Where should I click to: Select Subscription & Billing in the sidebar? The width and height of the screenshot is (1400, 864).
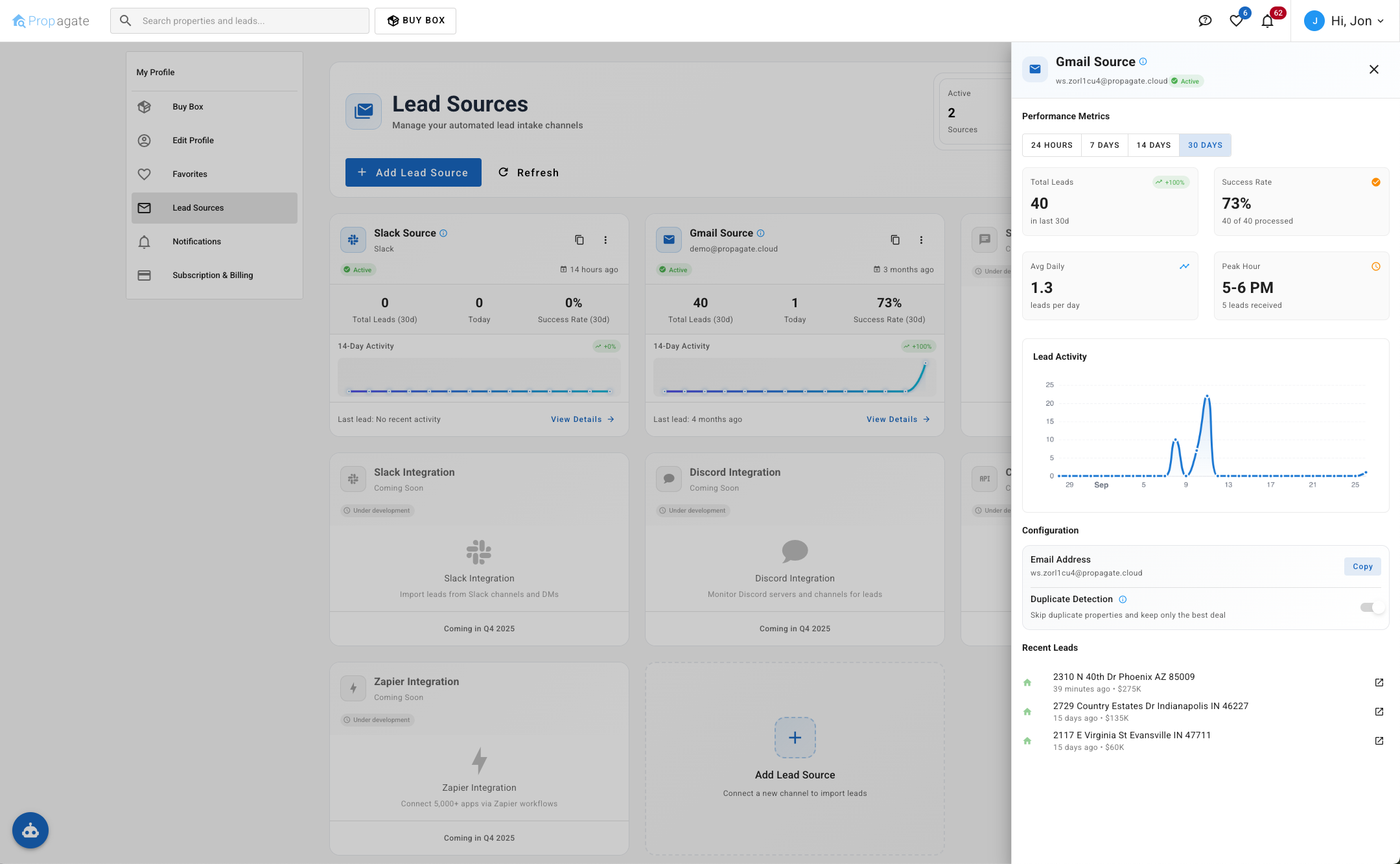pyautogui.click(x=213, y=275)
